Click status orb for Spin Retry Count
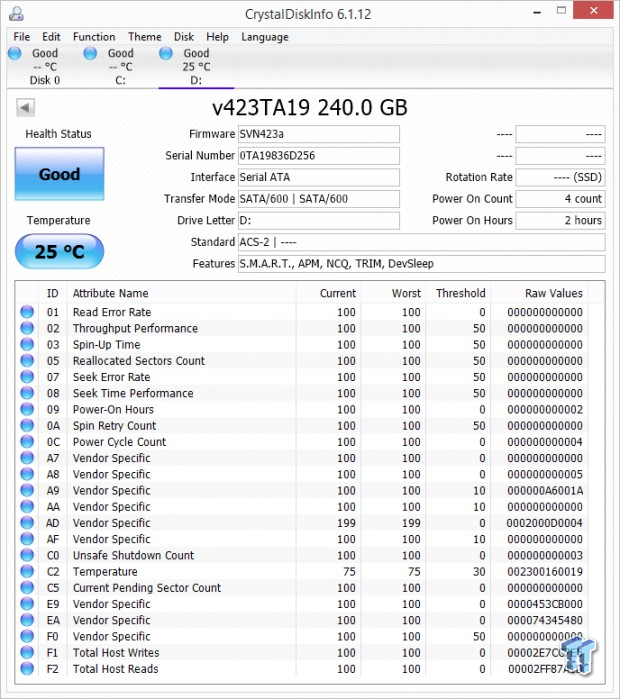This screenshot has height=699, width=620. 27,425
